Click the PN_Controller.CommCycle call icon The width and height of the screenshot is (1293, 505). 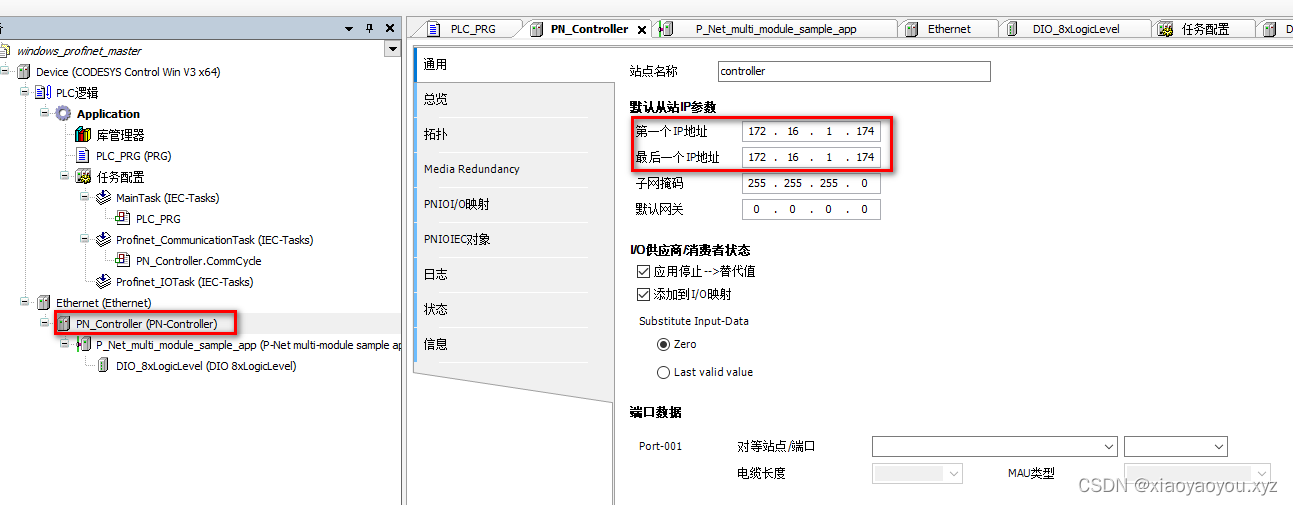point(124,261)
